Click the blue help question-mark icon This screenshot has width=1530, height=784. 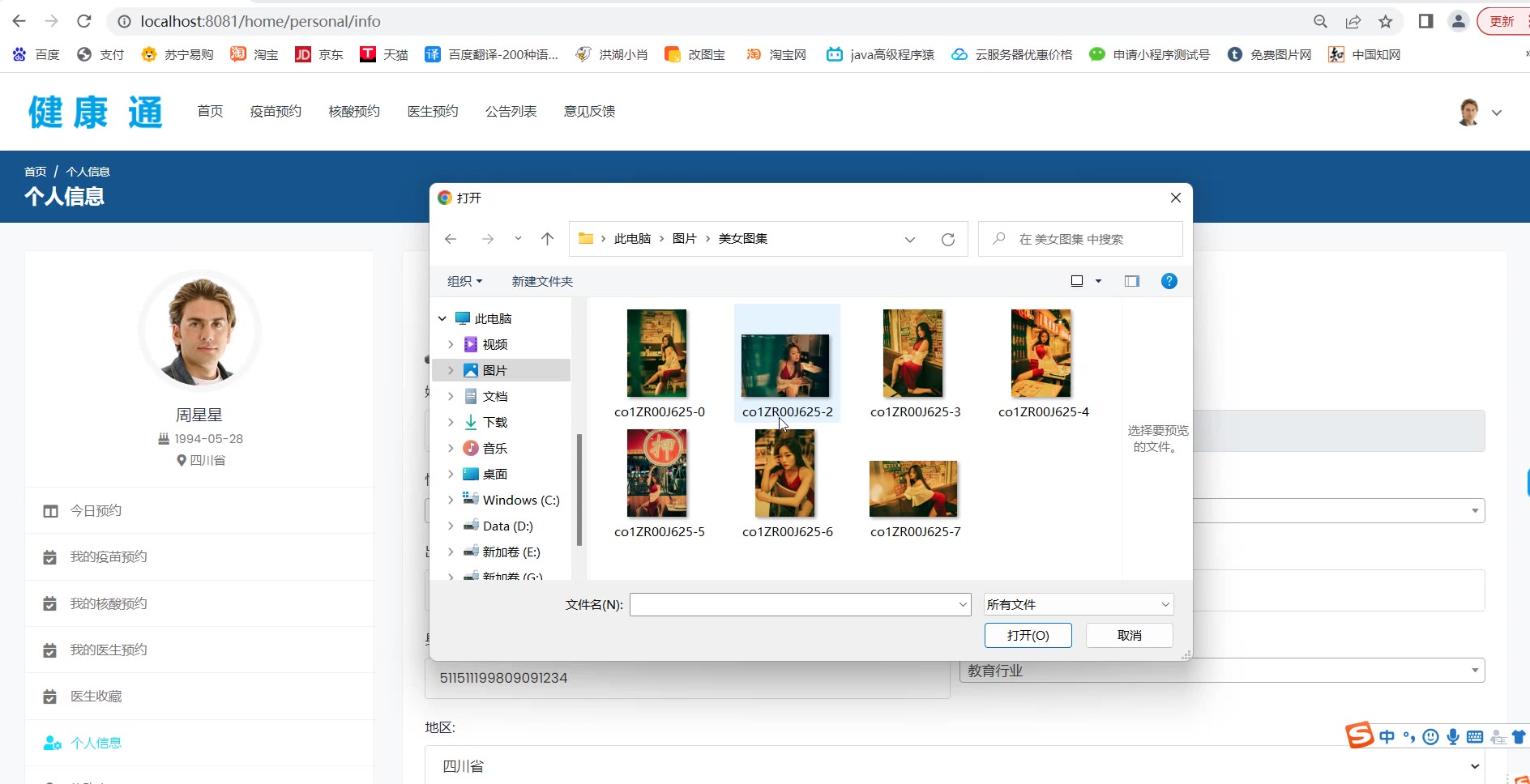[x=1169, y=281]
